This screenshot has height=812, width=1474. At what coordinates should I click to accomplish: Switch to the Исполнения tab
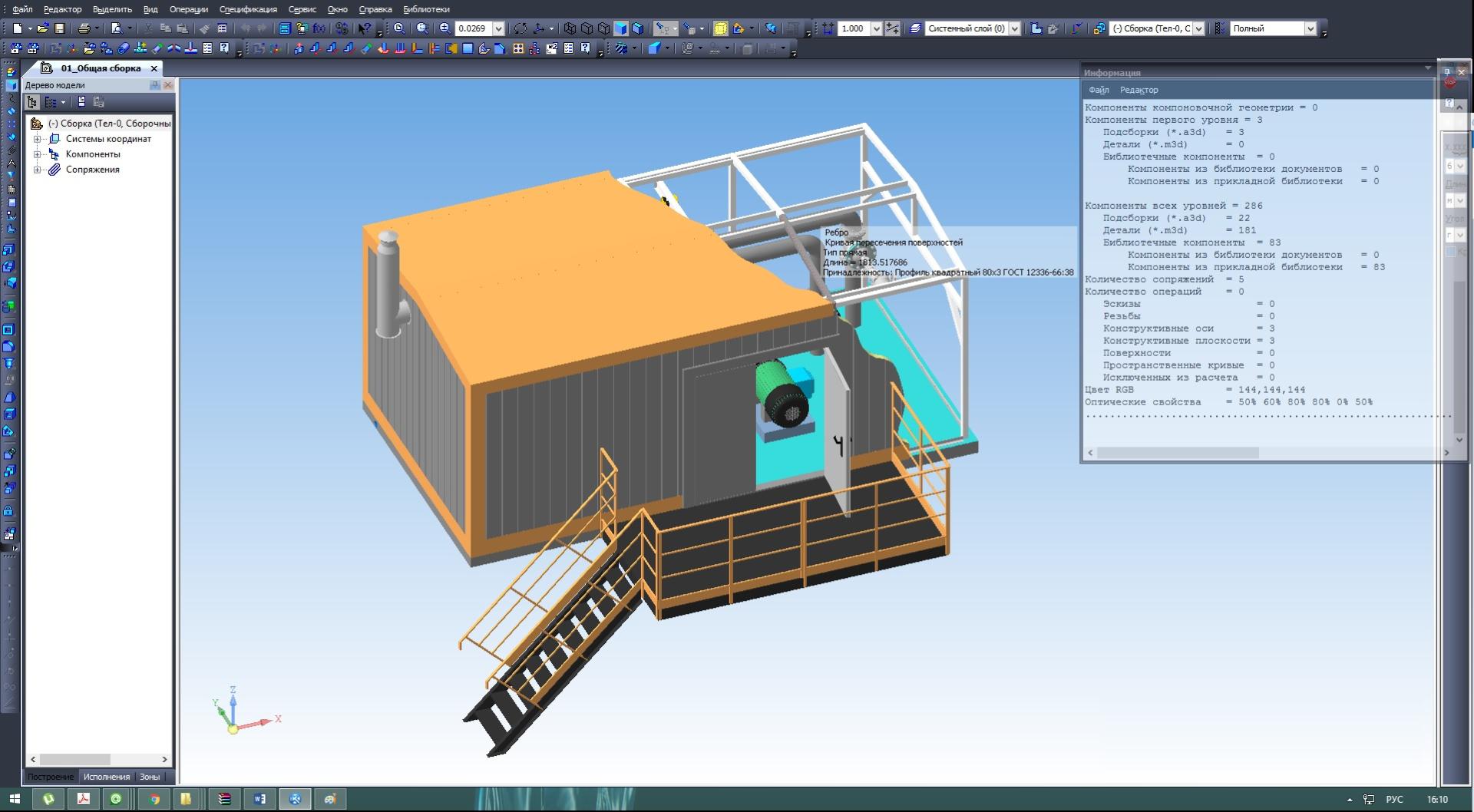107,777
